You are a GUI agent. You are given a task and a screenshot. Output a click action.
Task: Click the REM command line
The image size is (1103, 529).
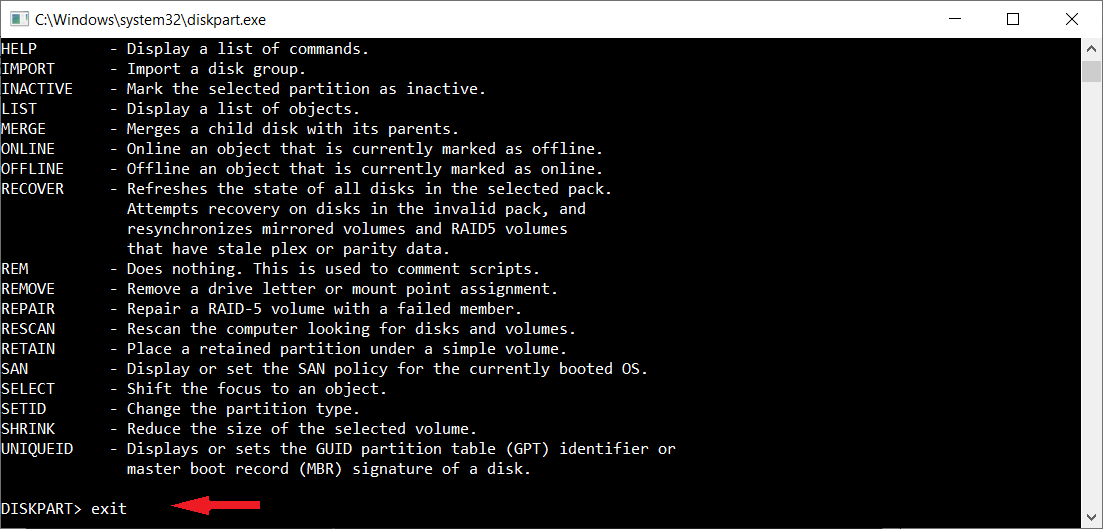(x=14, y=269)
